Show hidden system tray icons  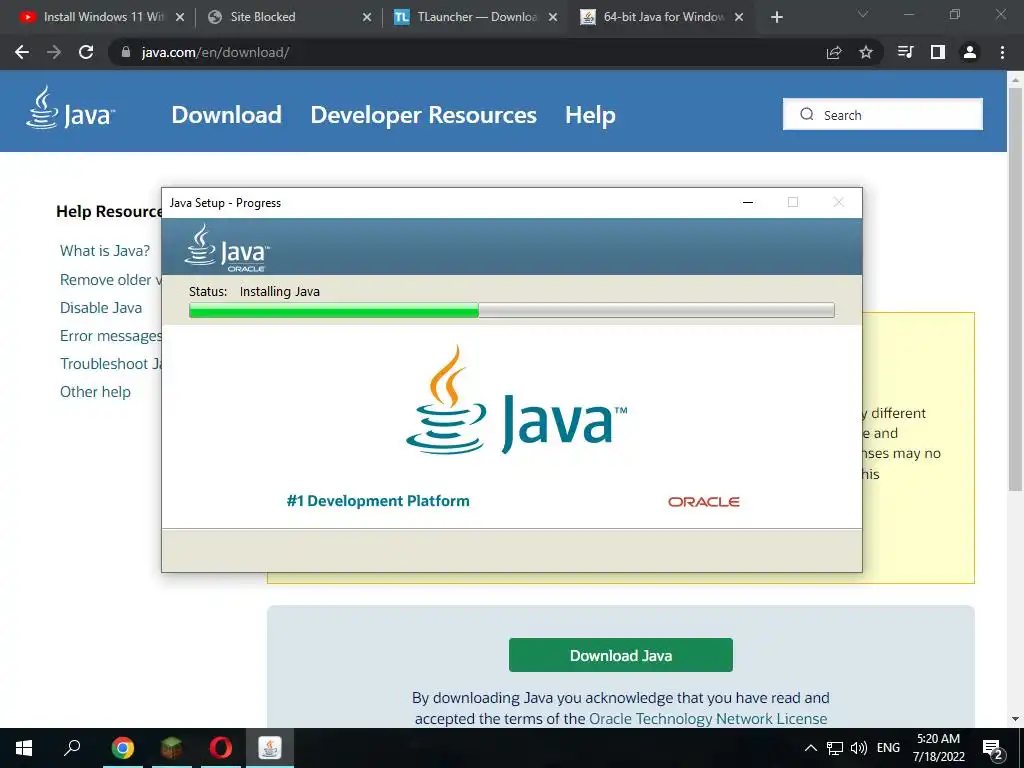point(810,748)
